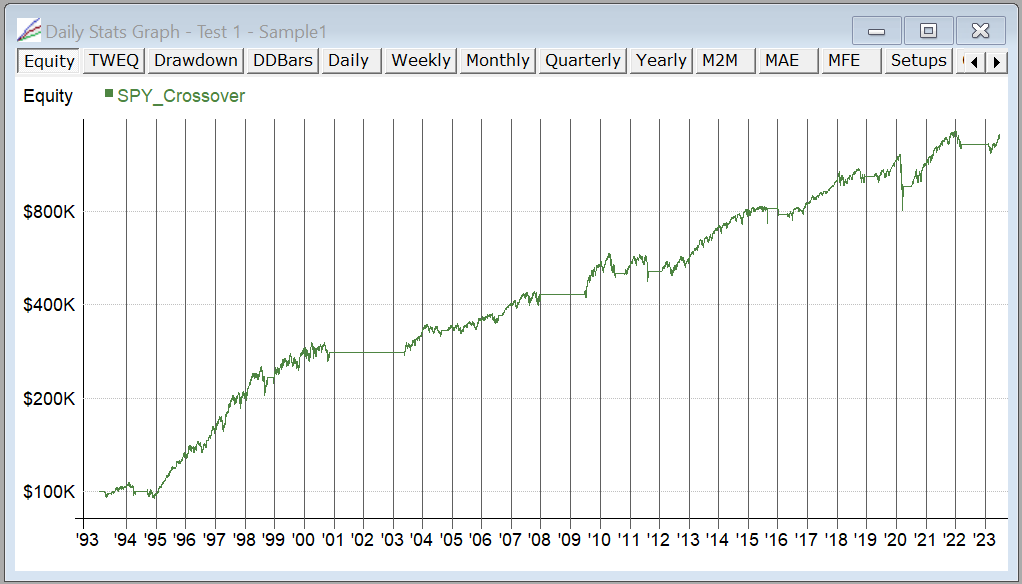Select the Yearly tab

click(x=661, y=61)
